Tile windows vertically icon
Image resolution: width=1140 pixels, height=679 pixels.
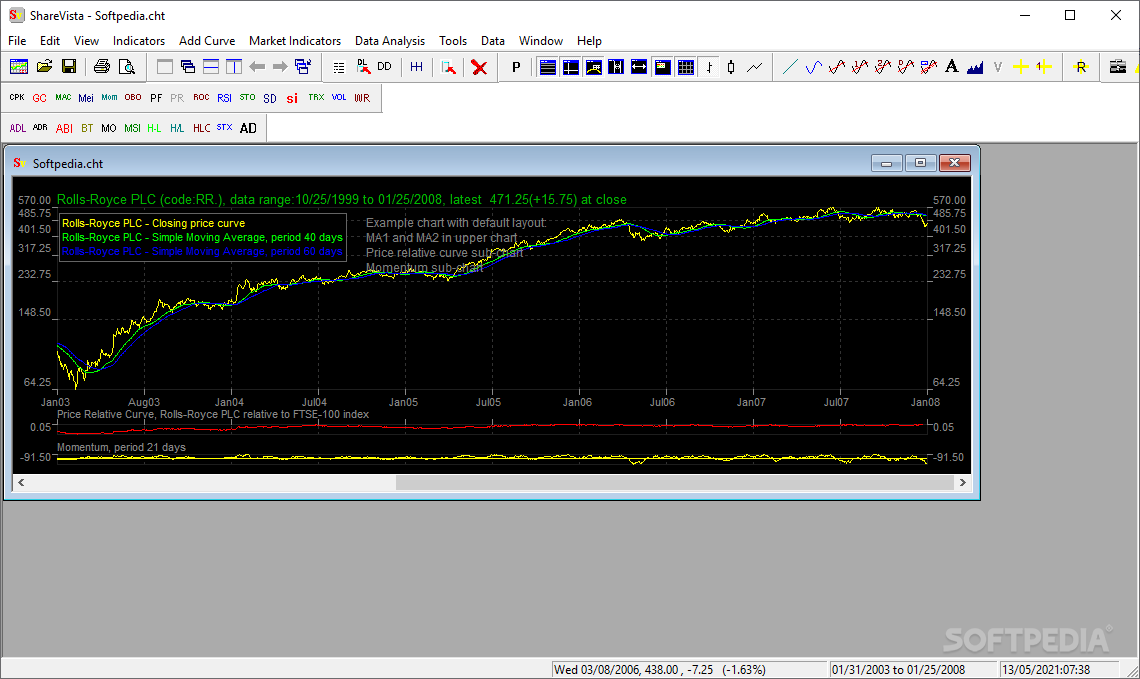(x=234, y=67)
